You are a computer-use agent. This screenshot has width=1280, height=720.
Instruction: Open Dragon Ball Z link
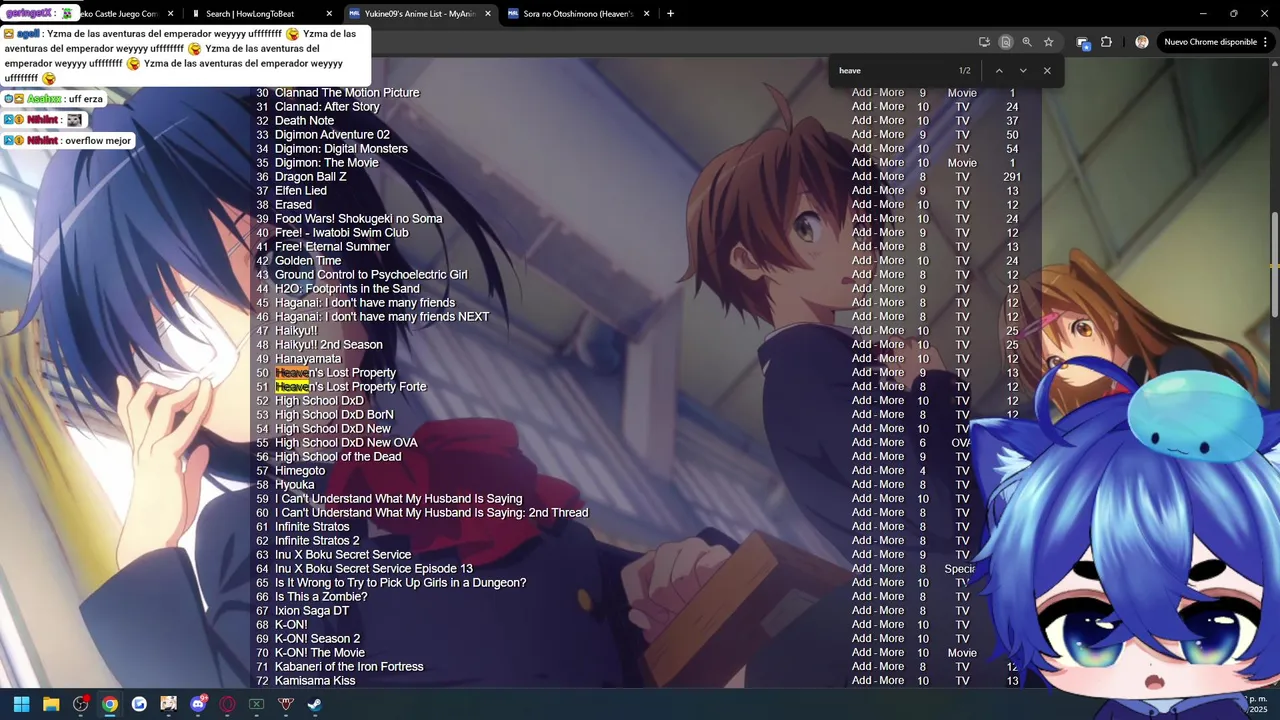coord(310,177)
